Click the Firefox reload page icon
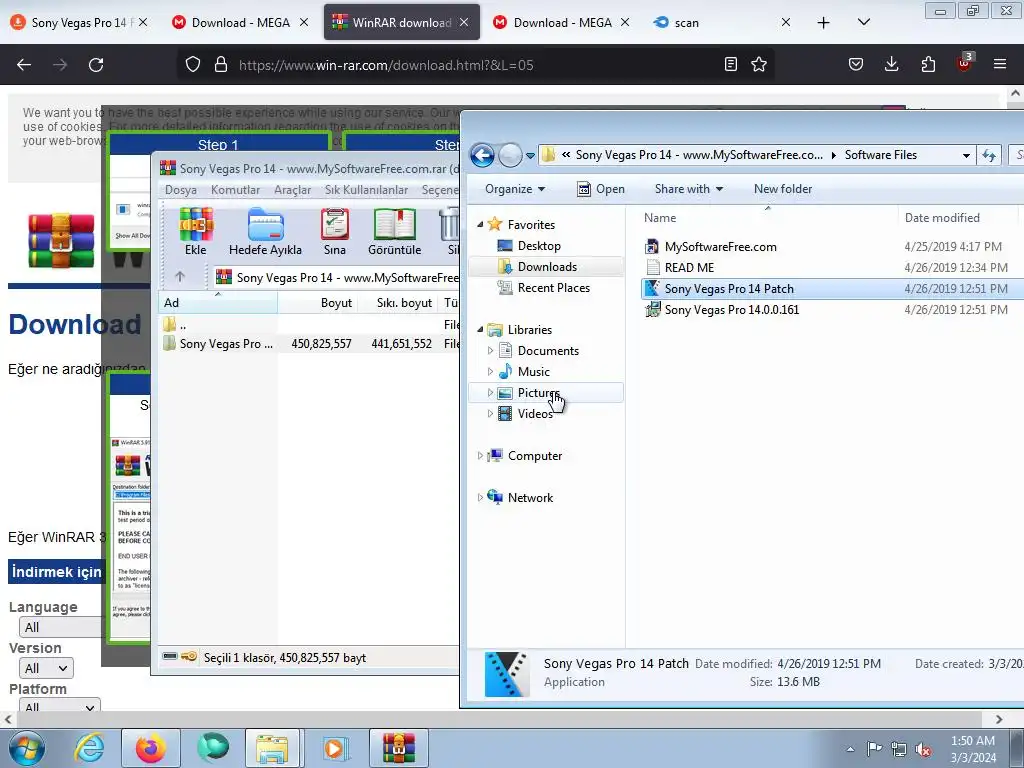The height and width of the screenshot is (768, 1024). tap(96, 65)
